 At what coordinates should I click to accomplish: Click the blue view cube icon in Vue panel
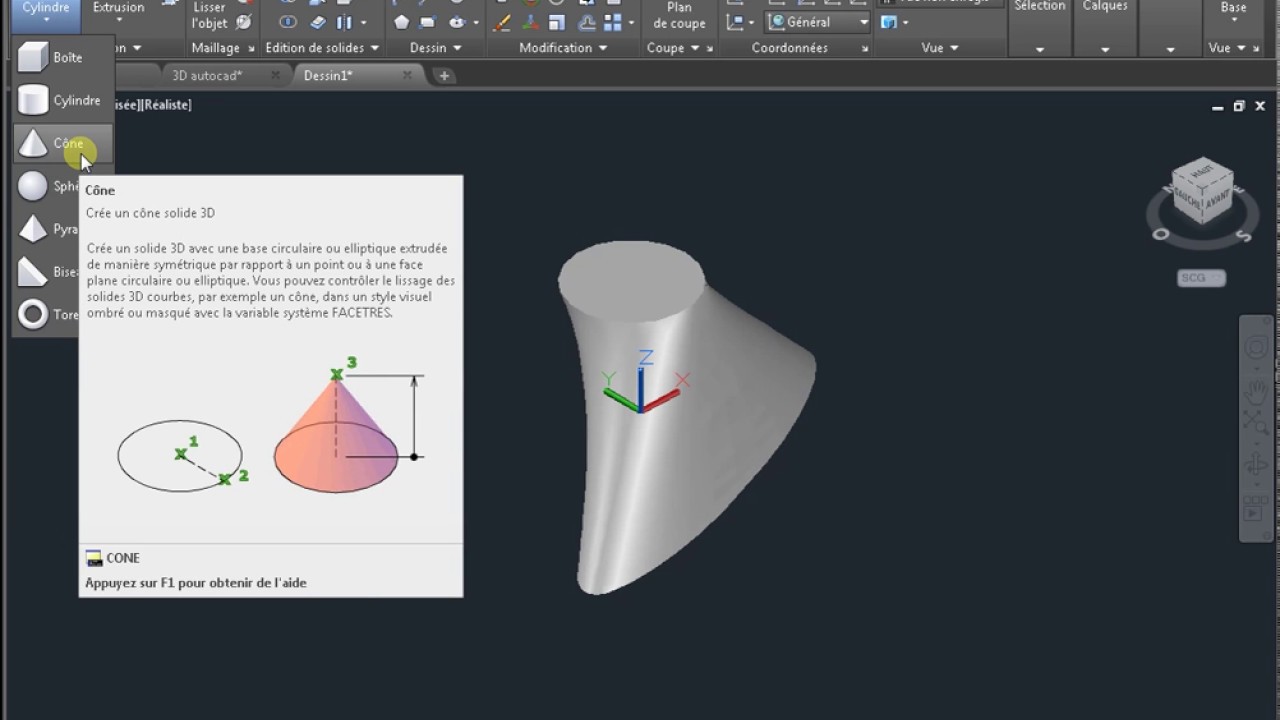[x=888, y=22]
